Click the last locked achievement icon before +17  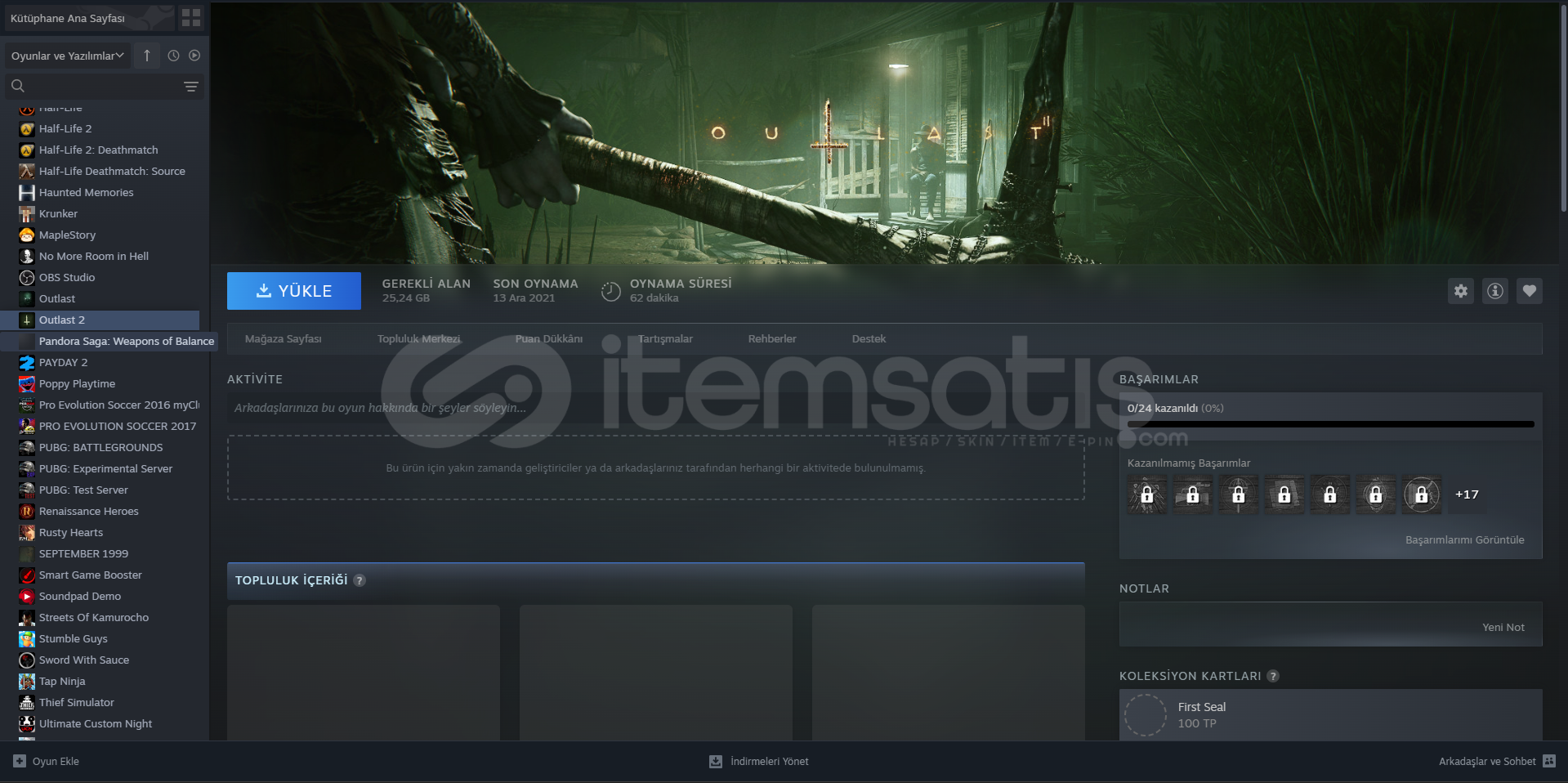[x=1422, y=494]
